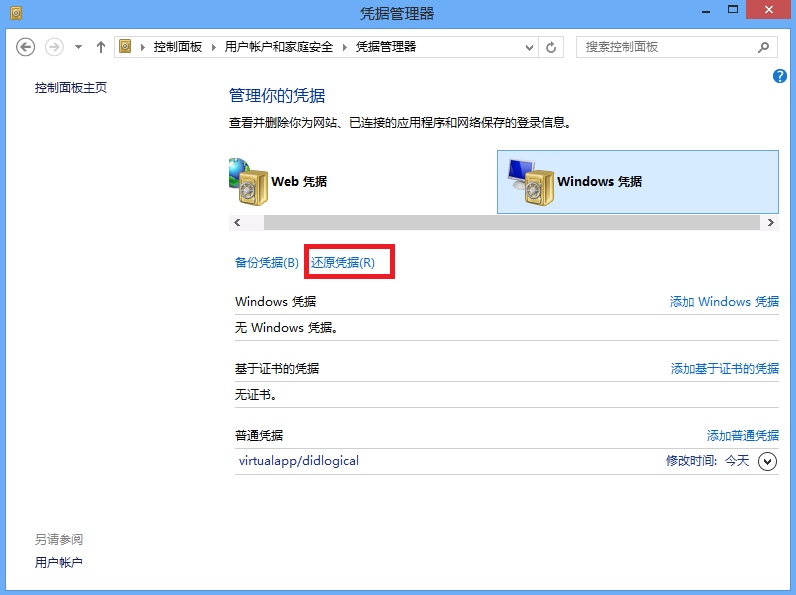Click 还原凭据(R) link
Viewport: 796px width, 595px height.
[x=343, y=262]
